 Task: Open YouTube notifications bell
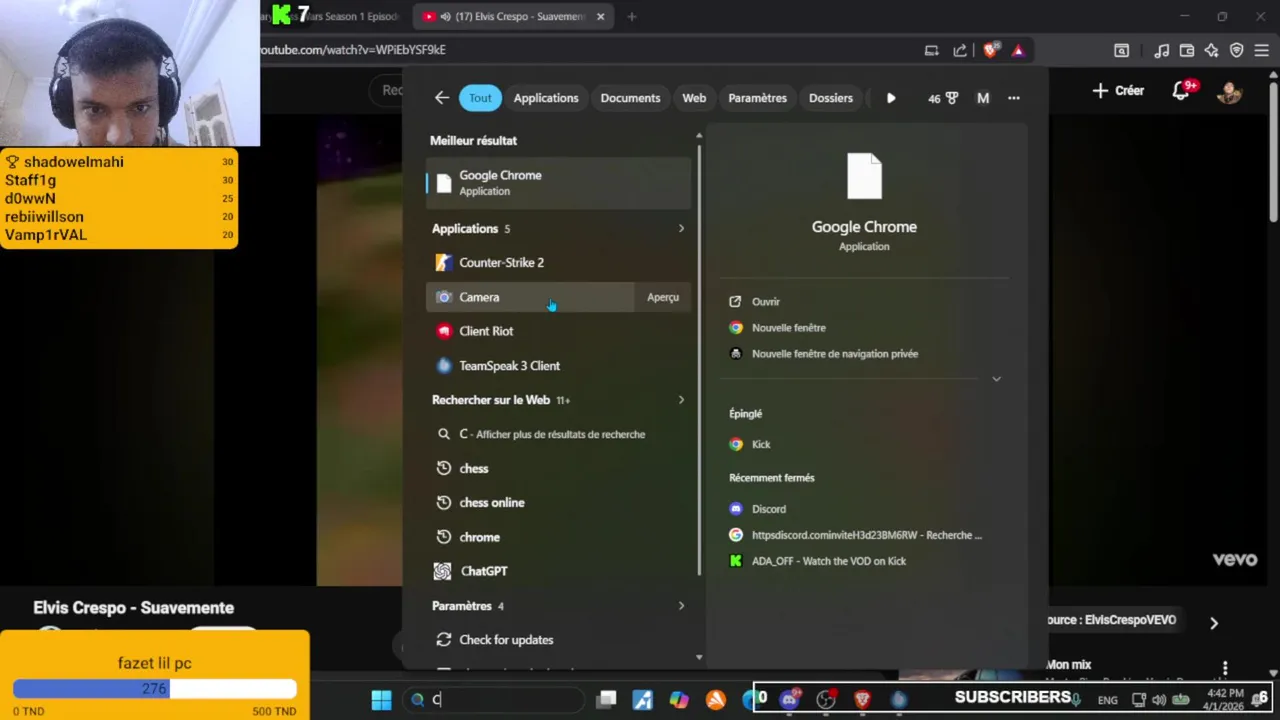point(1181,91)
